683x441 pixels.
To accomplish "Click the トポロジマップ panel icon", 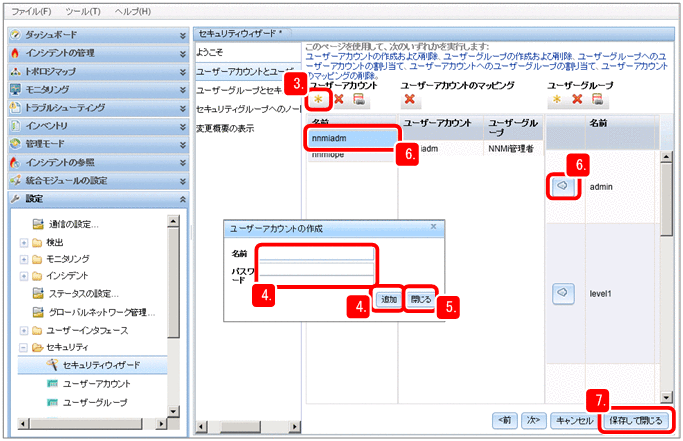I will pos(16,71).
